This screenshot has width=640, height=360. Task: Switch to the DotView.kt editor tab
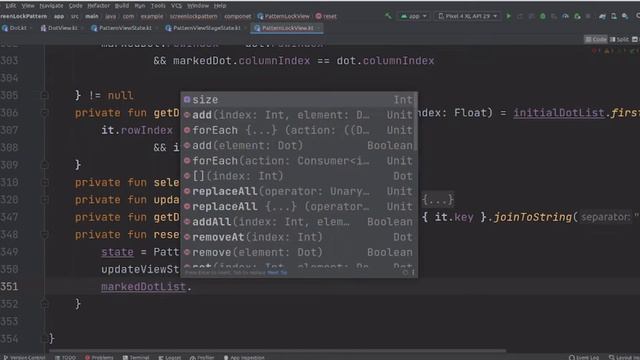60,28
